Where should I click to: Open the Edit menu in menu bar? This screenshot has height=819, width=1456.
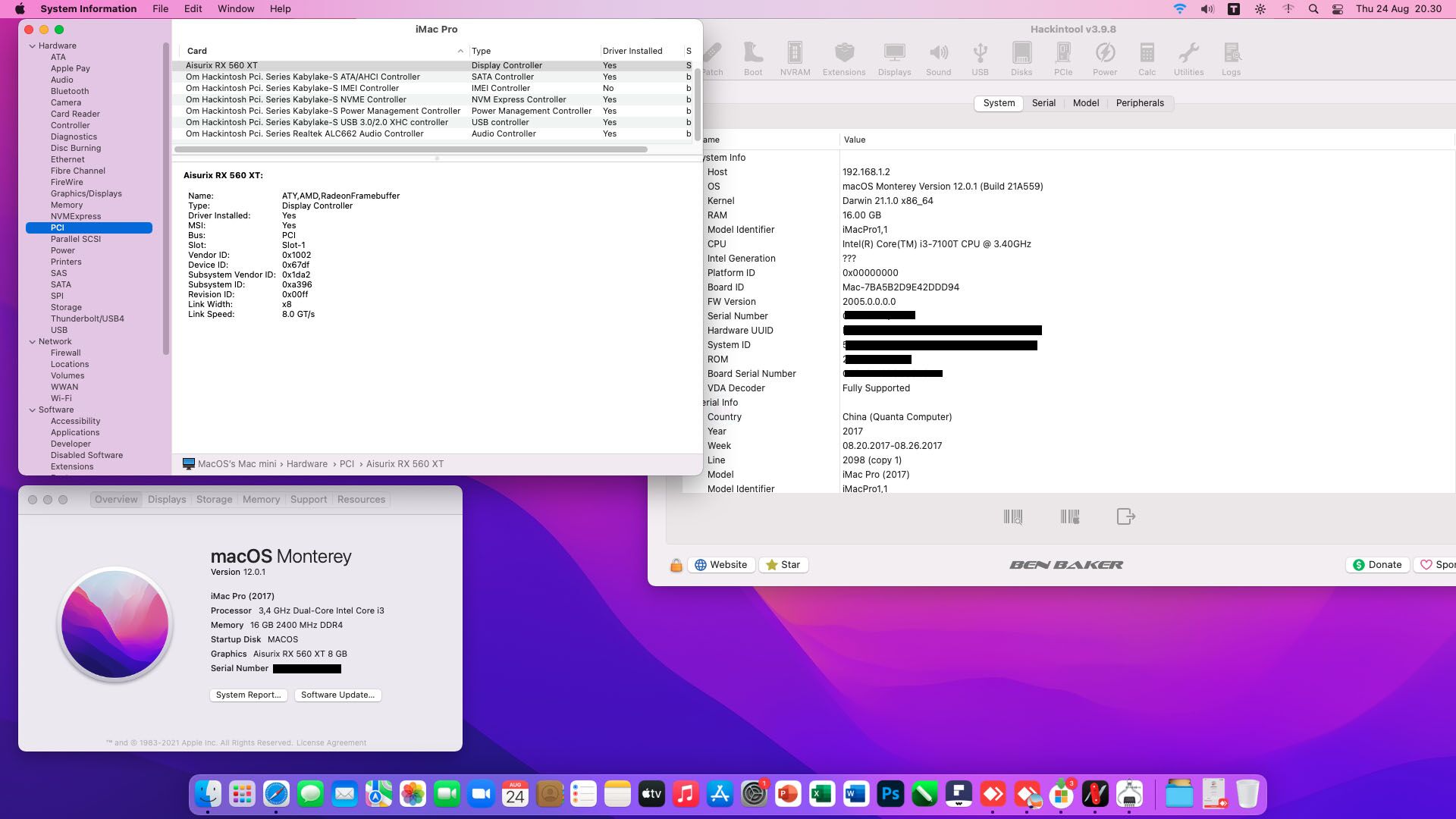tap(193, 9)
